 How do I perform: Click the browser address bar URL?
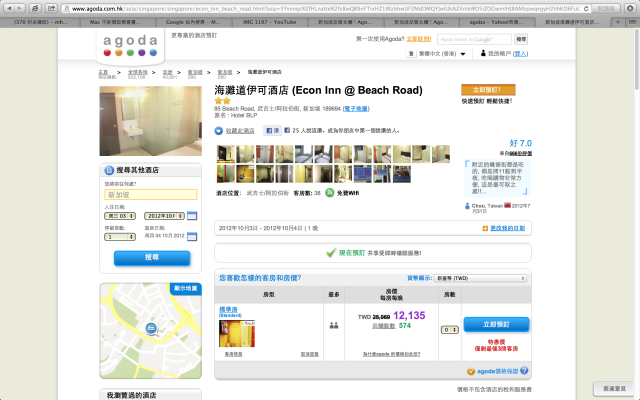point(325,8)
